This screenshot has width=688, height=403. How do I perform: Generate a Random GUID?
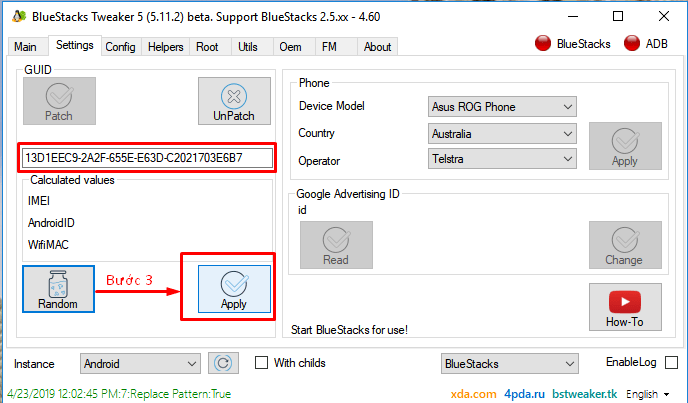(58, 289)
